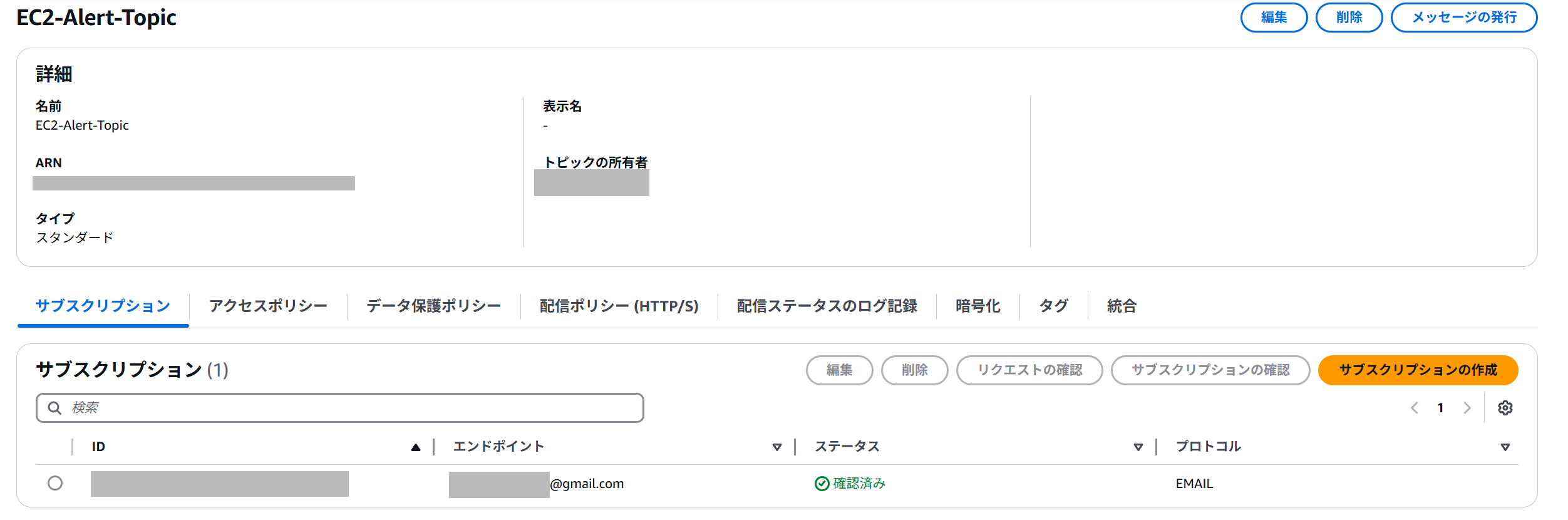Open the データ保護ポリシー tab

pyautogui.click(x=433, y=306)
